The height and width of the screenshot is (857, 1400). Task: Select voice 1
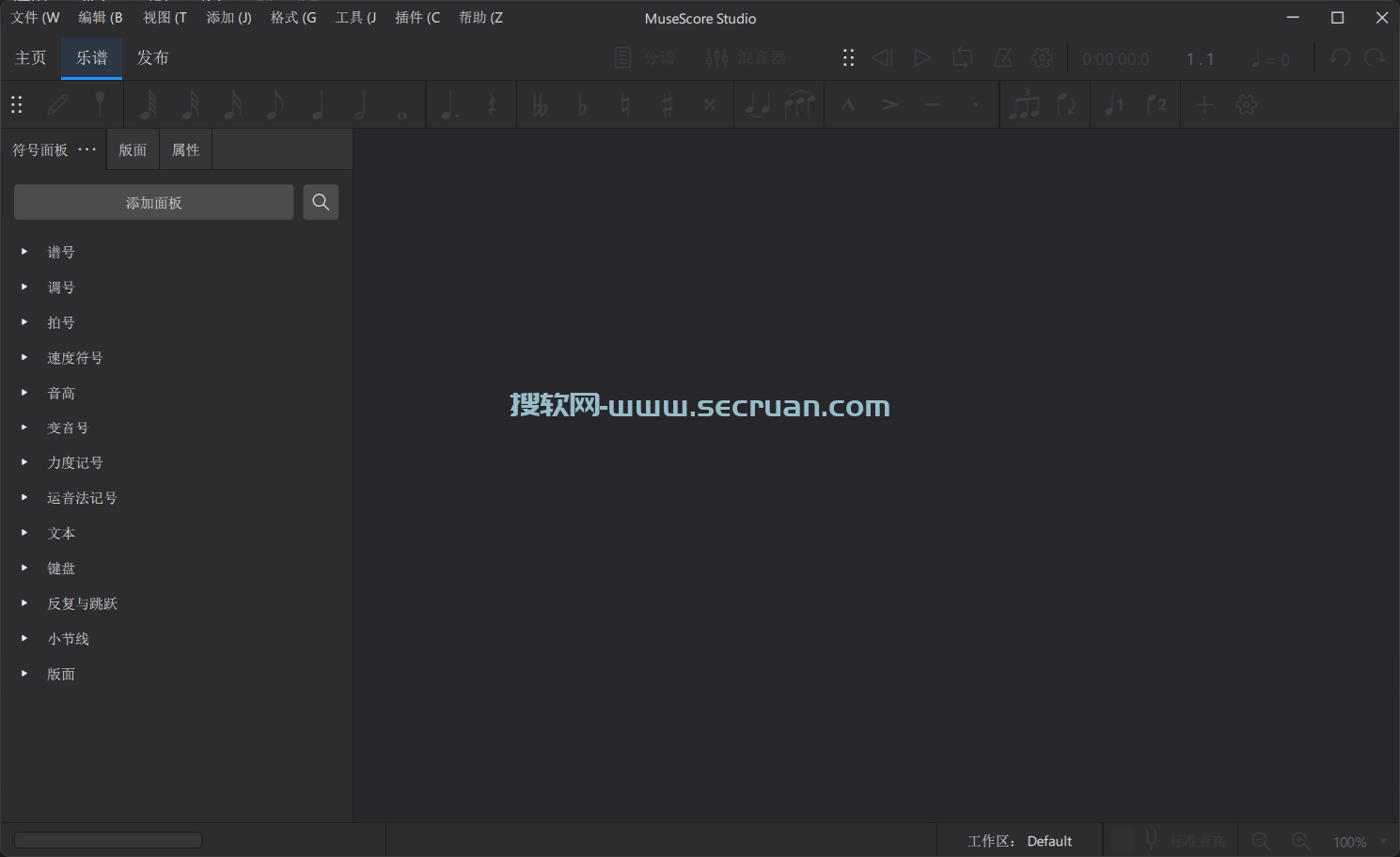point(1114,104)
